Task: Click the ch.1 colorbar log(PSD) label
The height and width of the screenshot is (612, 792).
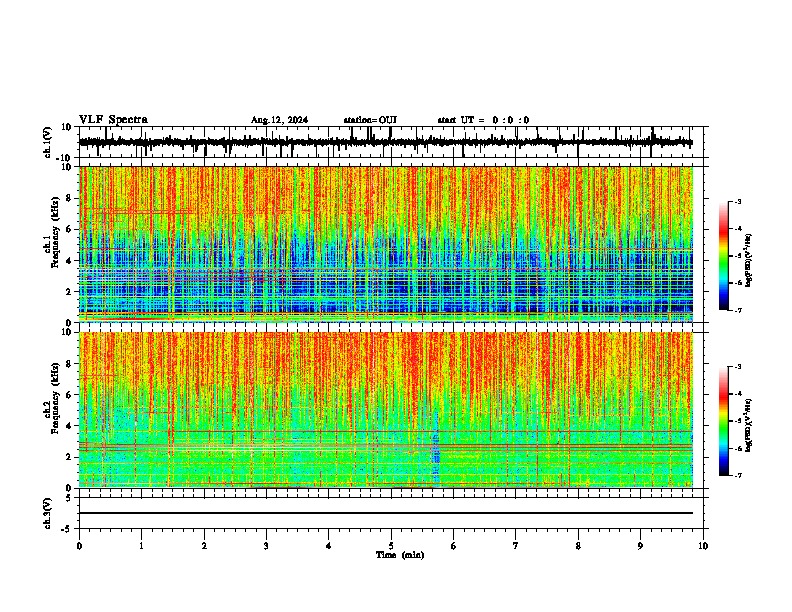Action: click(749, 261)
